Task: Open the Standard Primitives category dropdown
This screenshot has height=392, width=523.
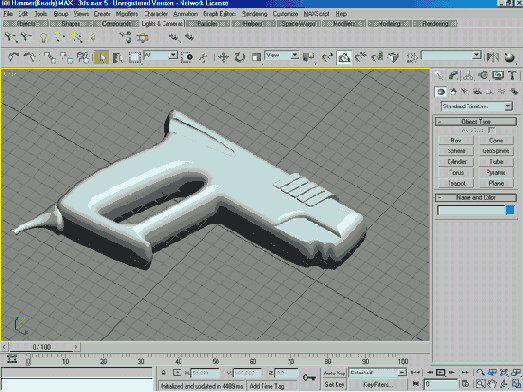Action: click(476, 106)
